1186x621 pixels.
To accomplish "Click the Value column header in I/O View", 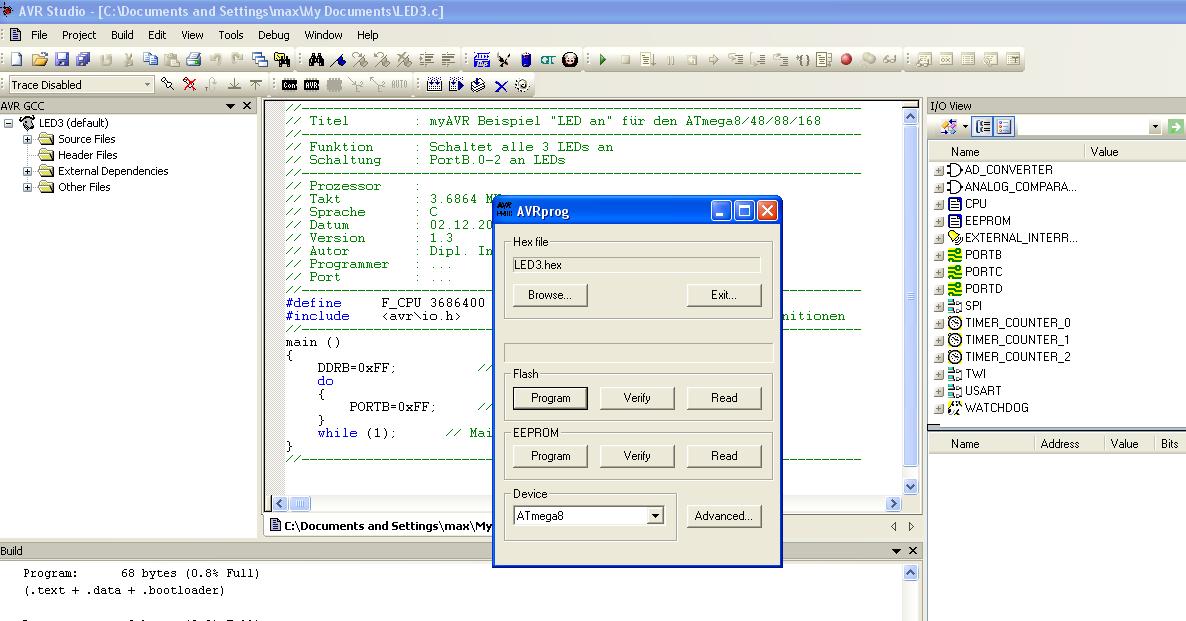I will click(1104, 151).
